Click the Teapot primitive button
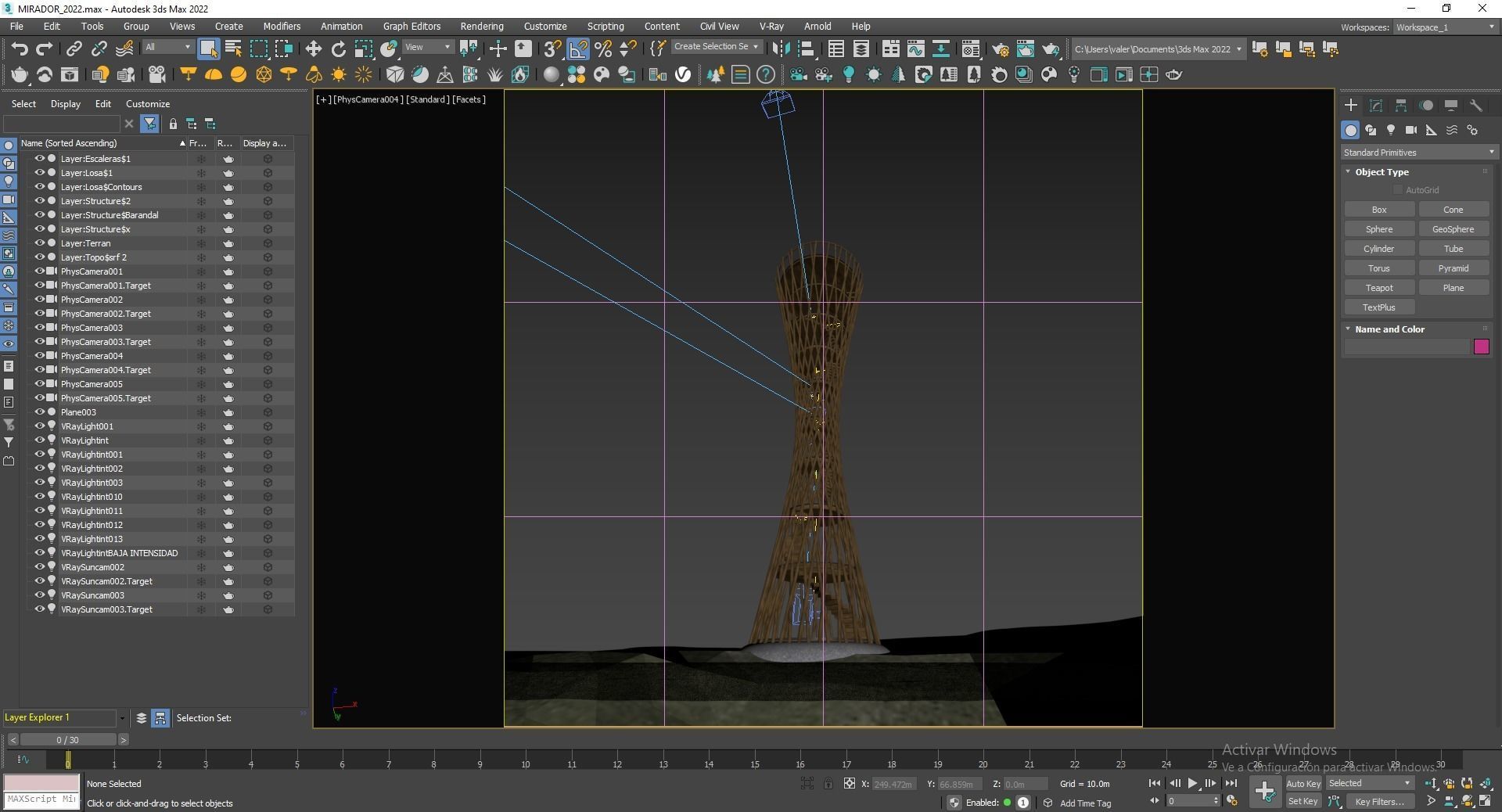This screenshot has height=812, width=1502. pyautogui.click(x=1379, y=288)
